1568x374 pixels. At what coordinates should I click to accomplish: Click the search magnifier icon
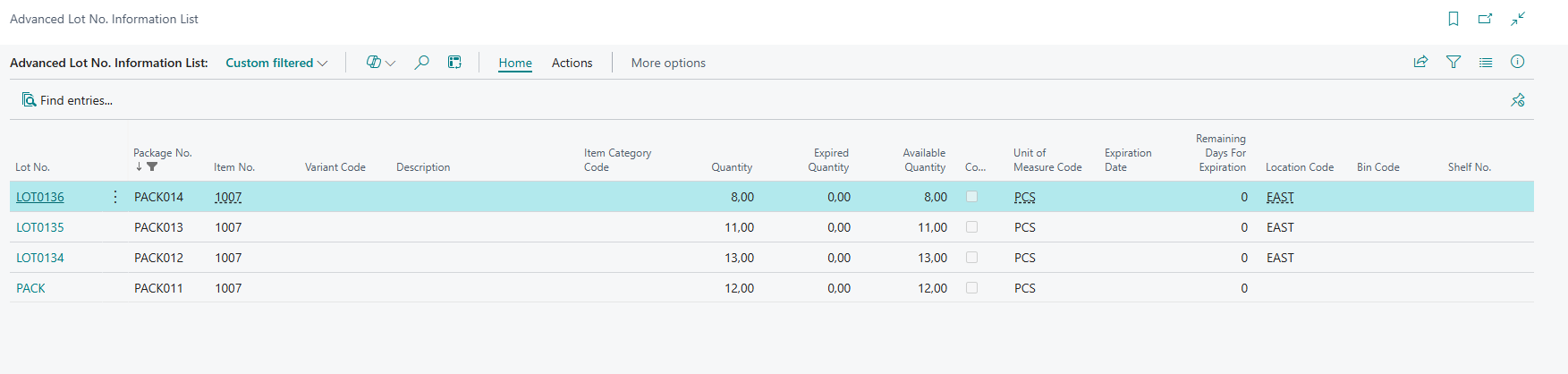click(x=421, y=63)
